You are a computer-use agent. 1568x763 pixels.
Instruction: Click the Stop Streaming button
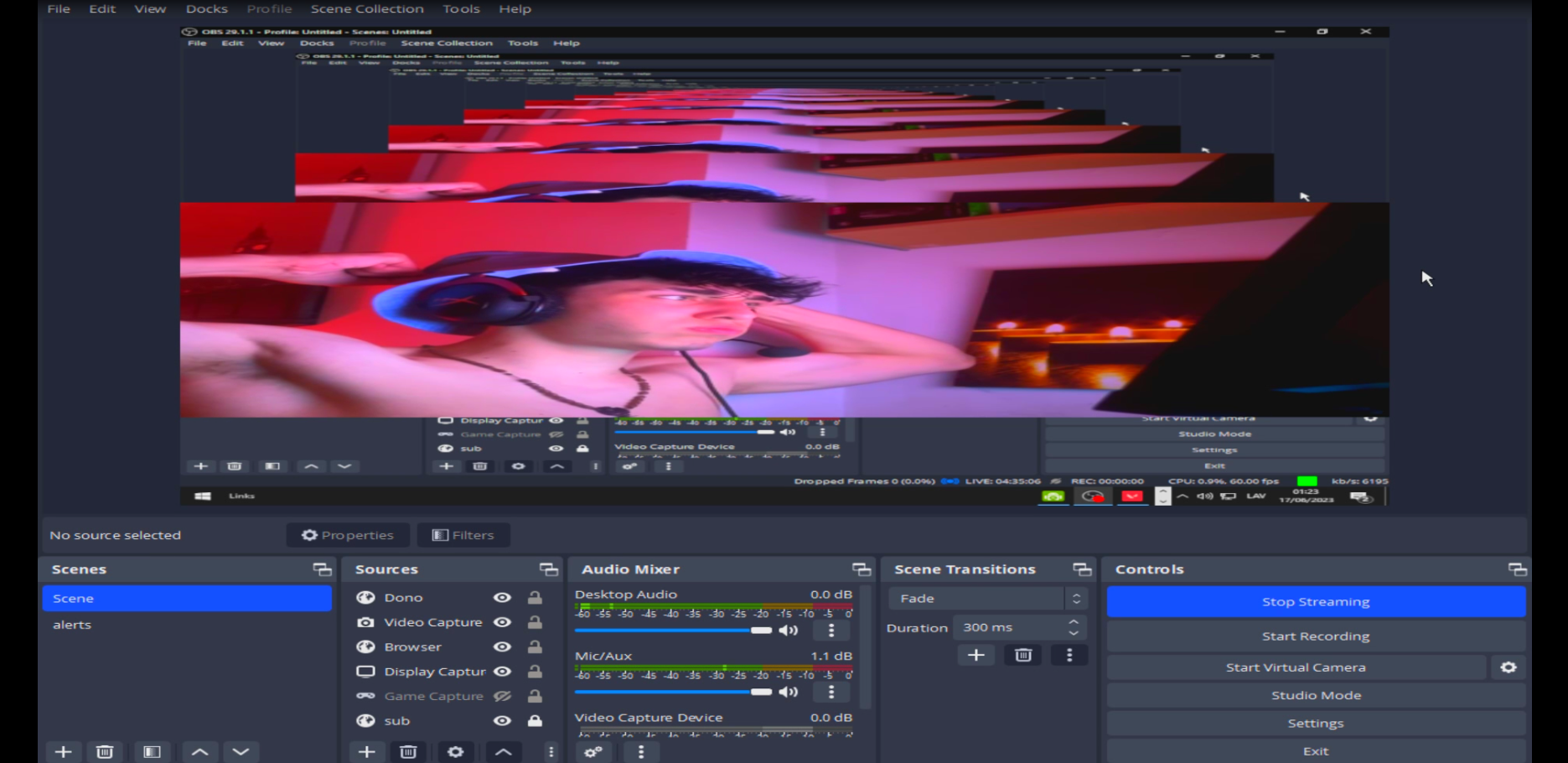tap(1315, 602)
